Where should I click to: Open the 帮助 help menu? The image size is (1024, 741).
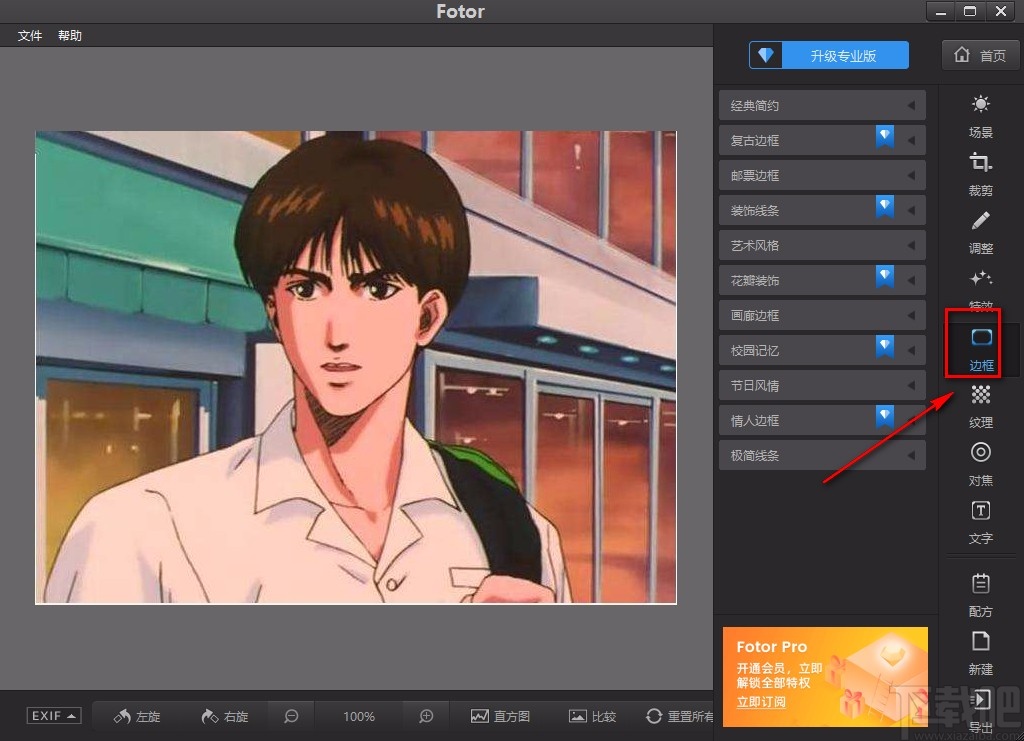pyautogui.click(x=70, y=35)
